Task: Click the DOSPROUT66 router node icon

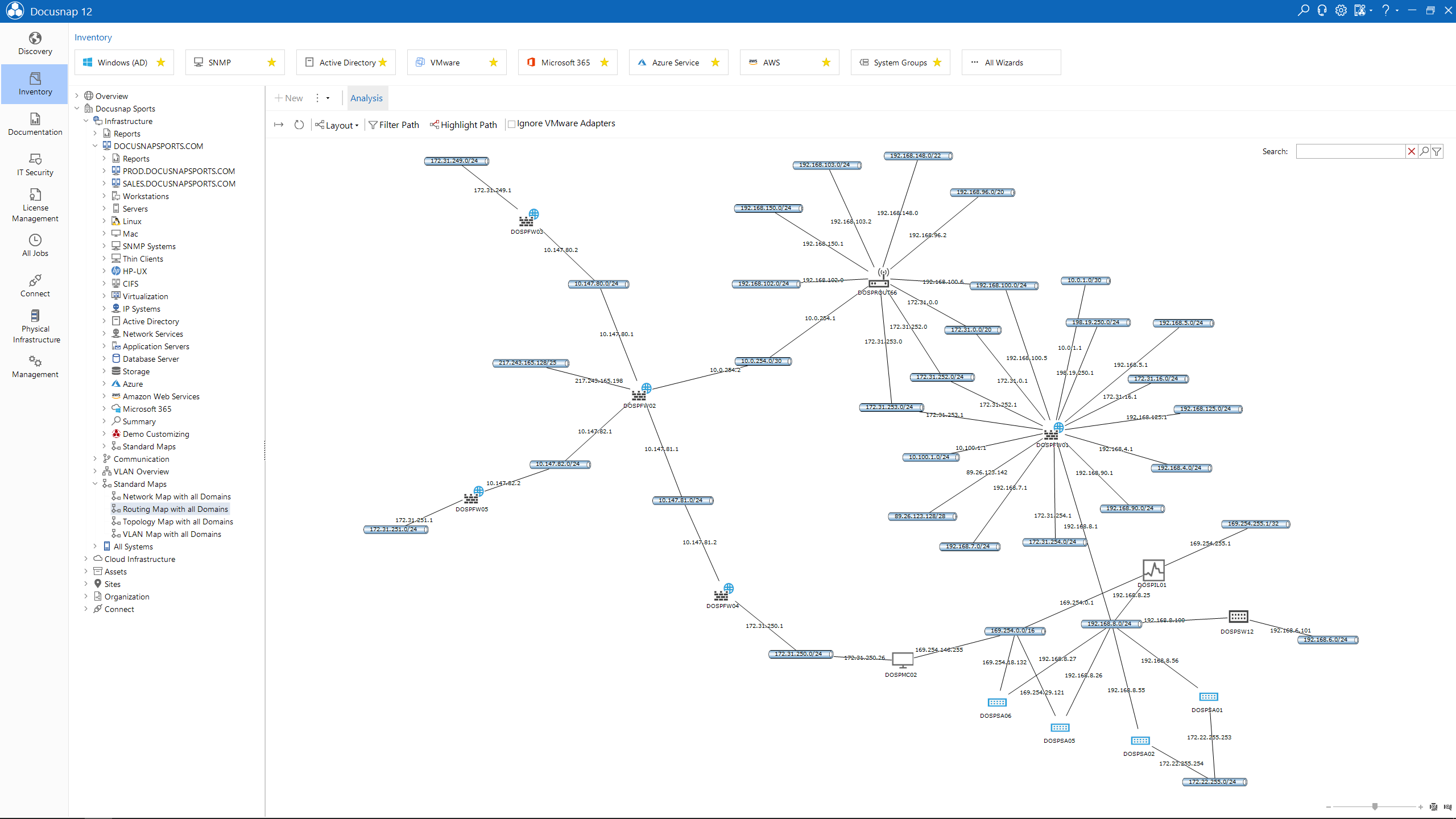Action: [x=879, y=279]
